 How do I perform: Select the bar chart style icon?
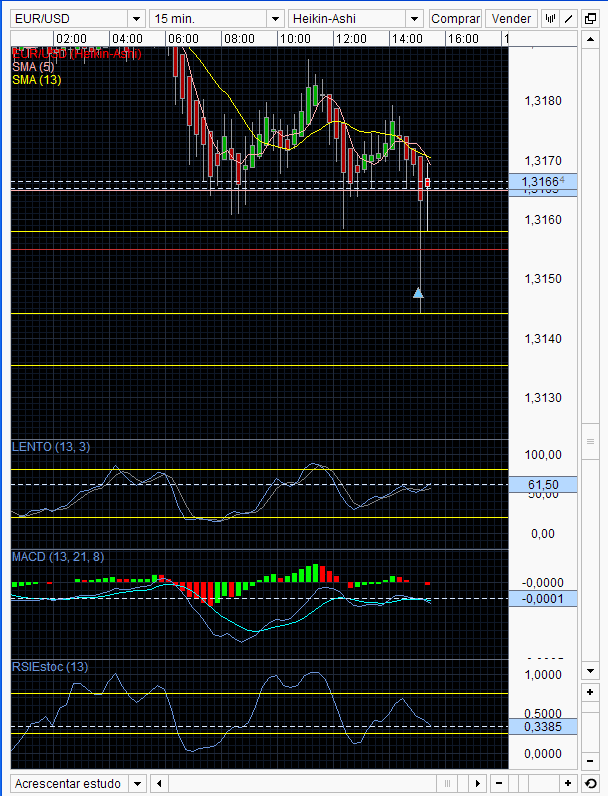(550, 19)
